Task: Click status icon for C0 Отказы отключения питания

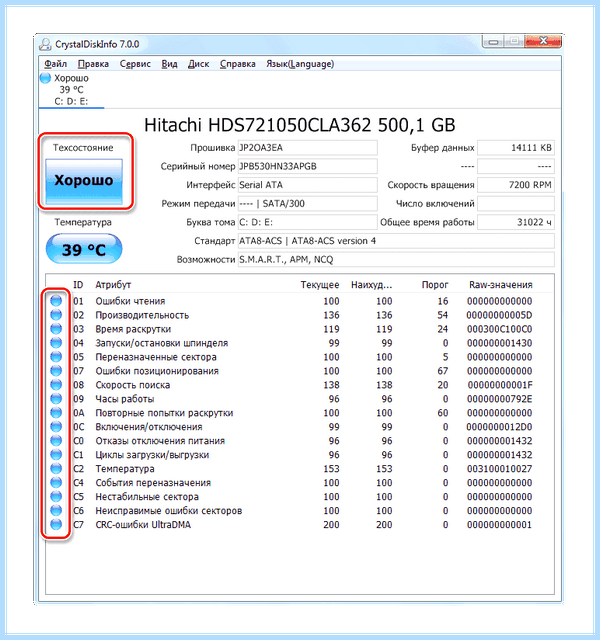Action: pos(56,440)
